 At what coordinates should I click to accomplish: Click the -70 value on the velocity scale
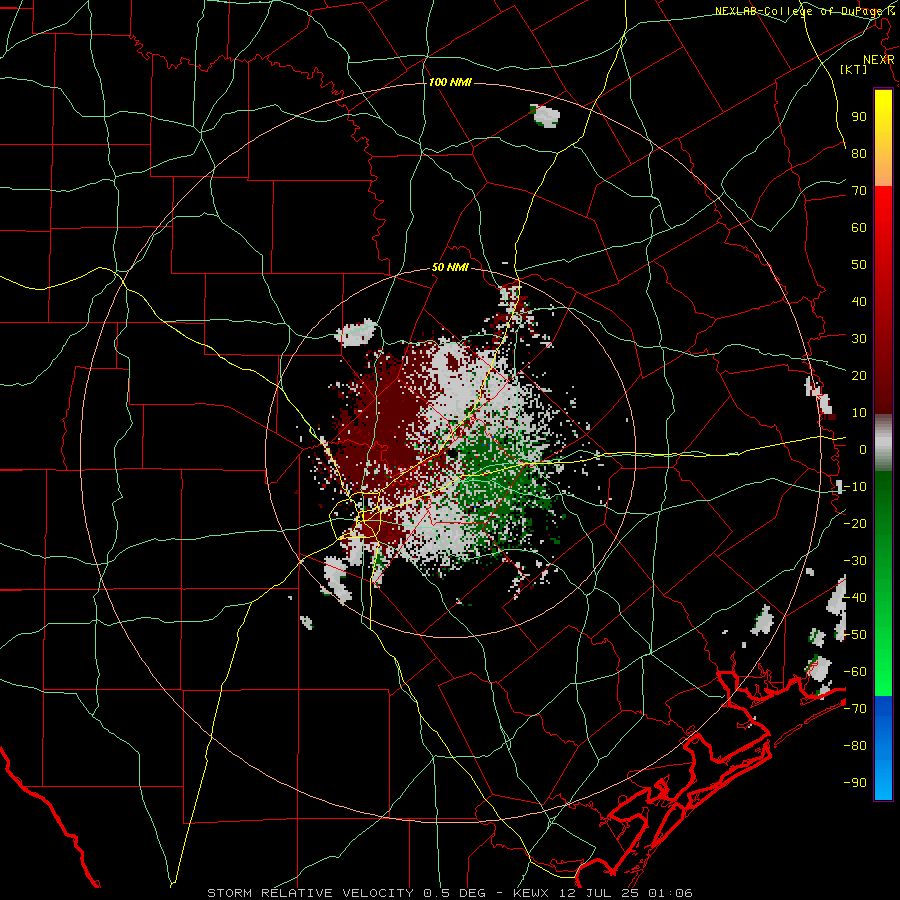pos(855,709)
